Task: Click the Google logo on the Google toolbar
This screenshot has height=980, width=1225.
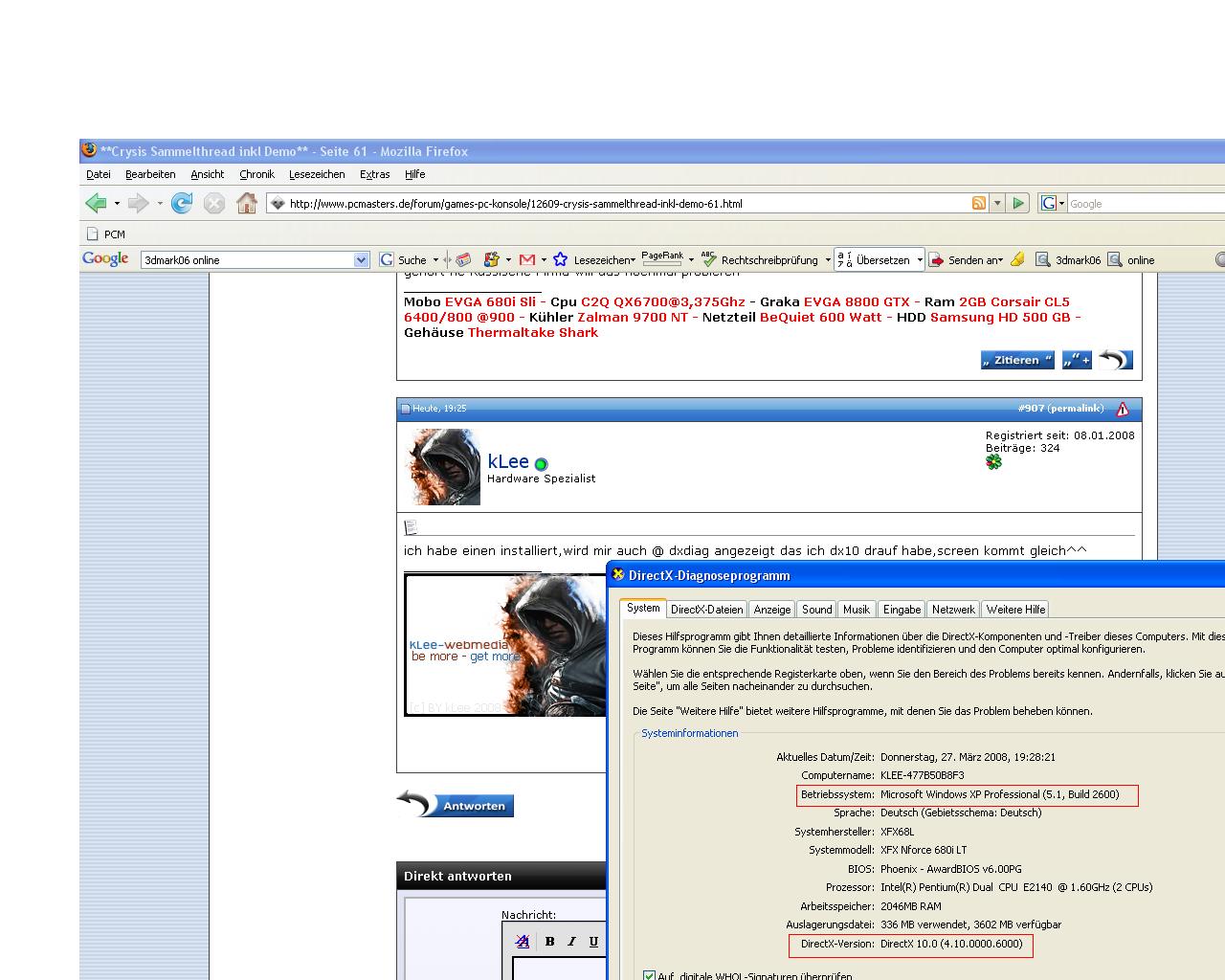Action: coord(105,258)
